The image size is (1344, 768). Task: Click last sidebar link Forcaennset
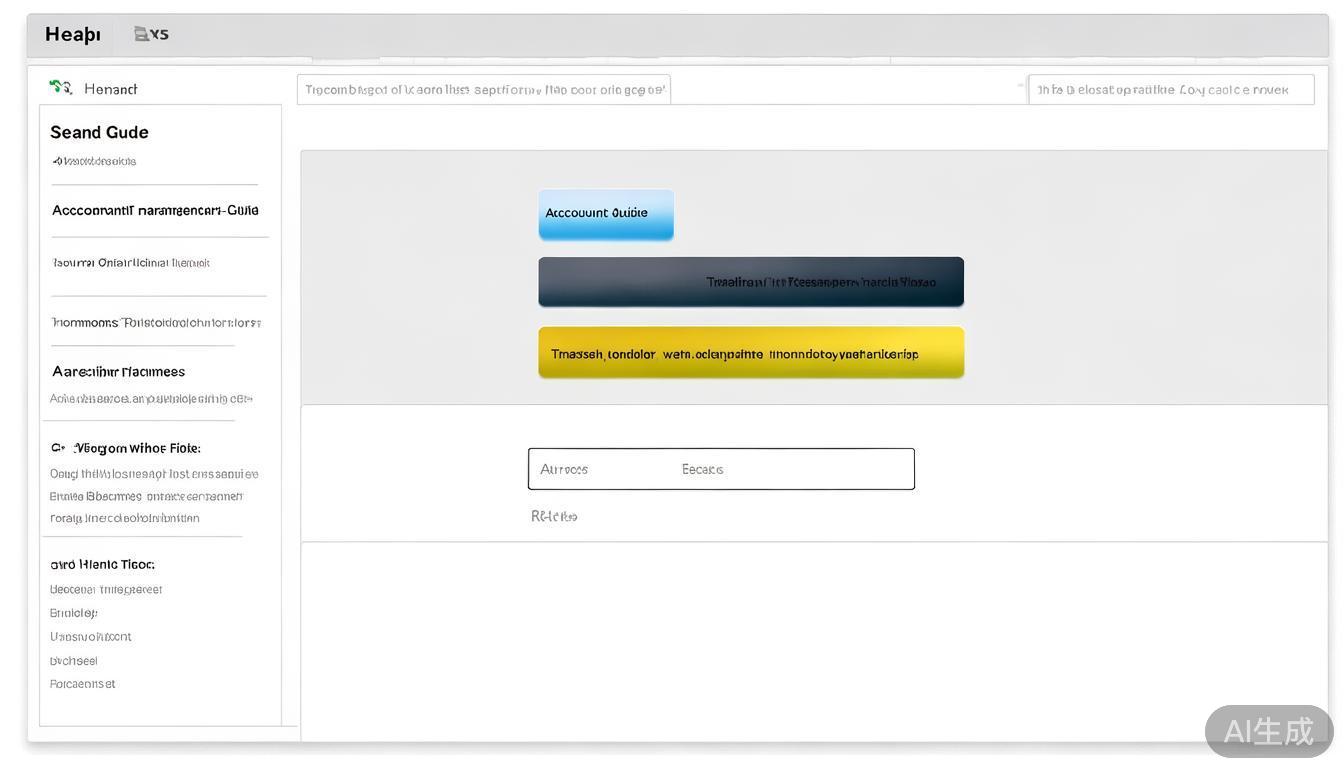coord(83,684)
